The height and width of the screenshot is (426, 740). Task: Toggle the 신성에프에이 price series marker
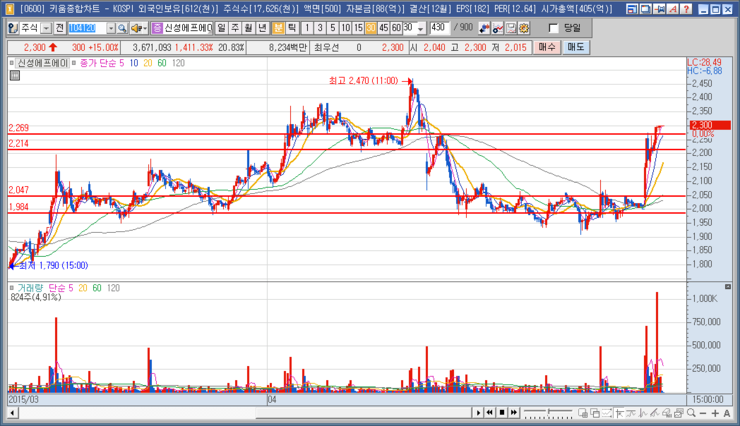12,63
